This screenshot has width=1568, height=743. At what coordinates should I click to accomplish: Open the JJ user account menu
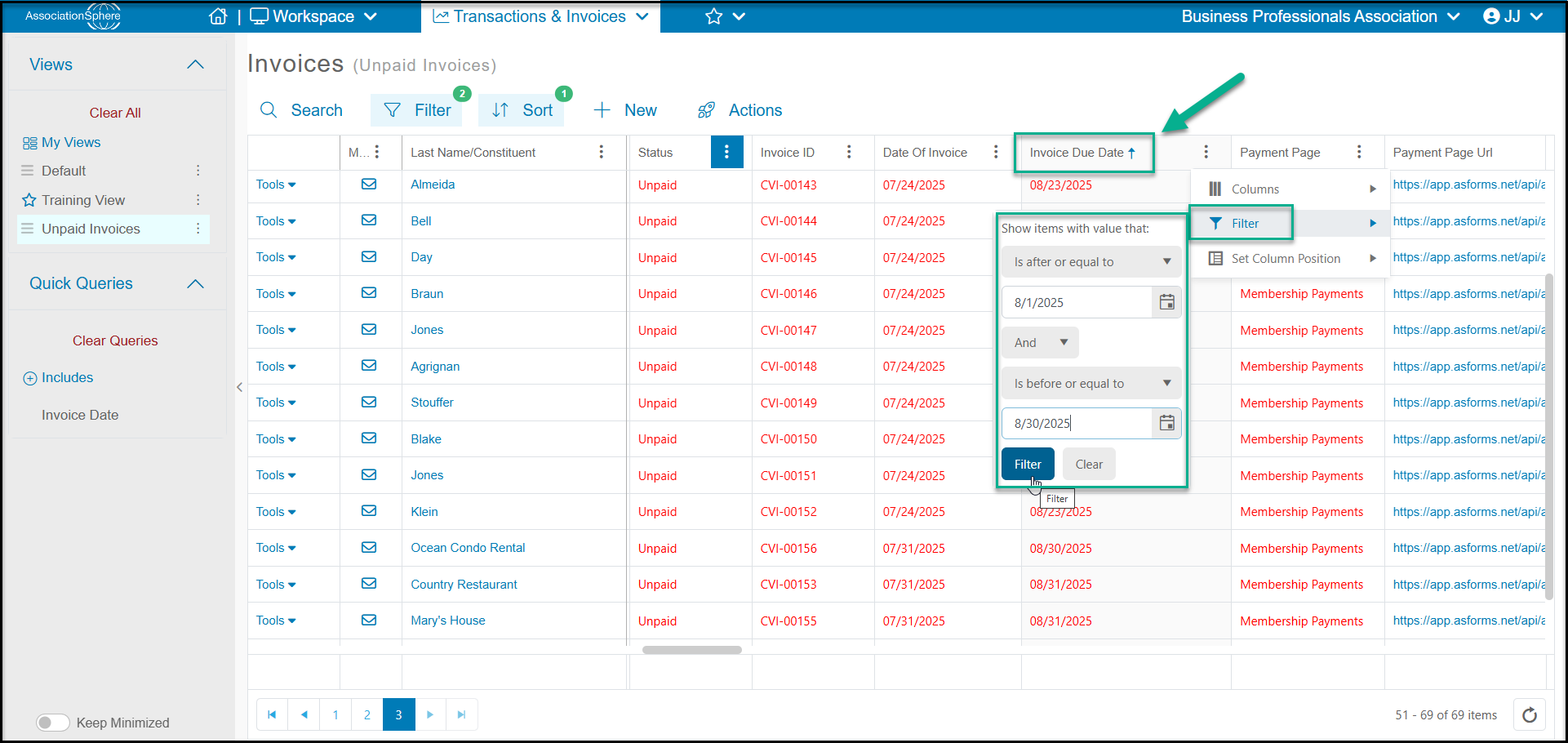coord(1512,16)
